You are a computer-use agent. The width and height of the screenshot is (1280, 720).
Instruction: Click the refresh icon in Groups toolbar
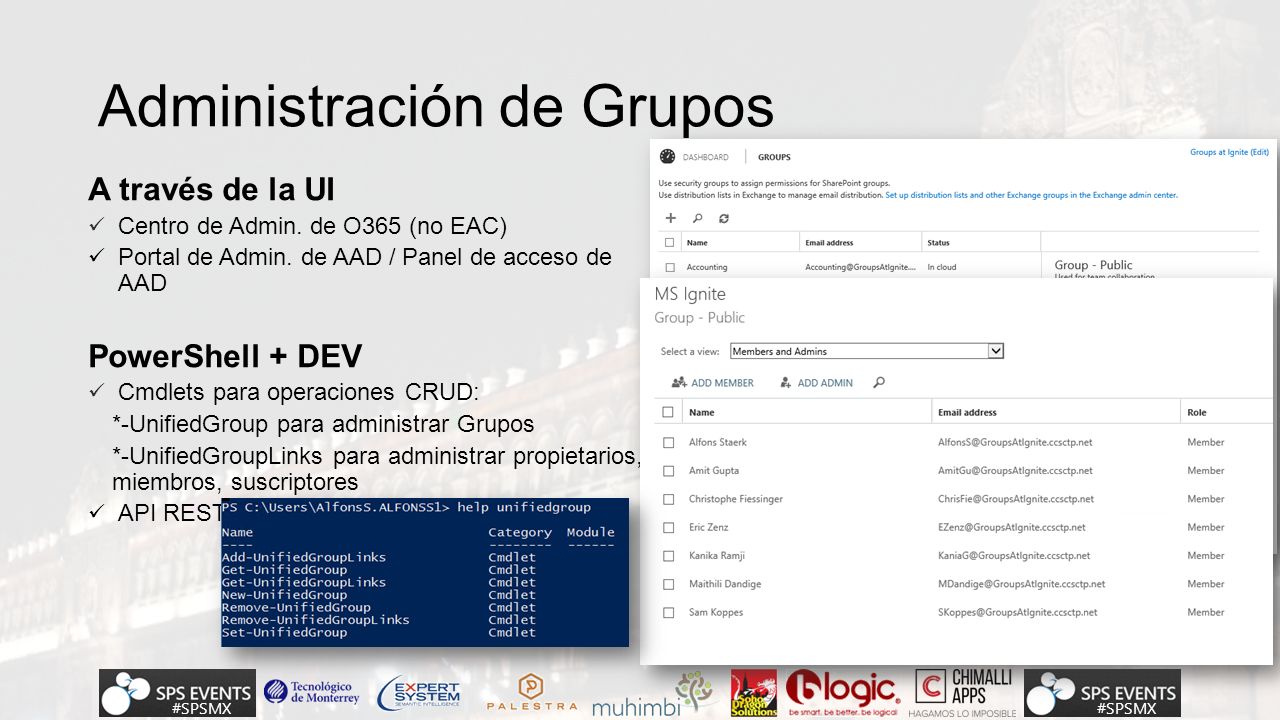723,218
